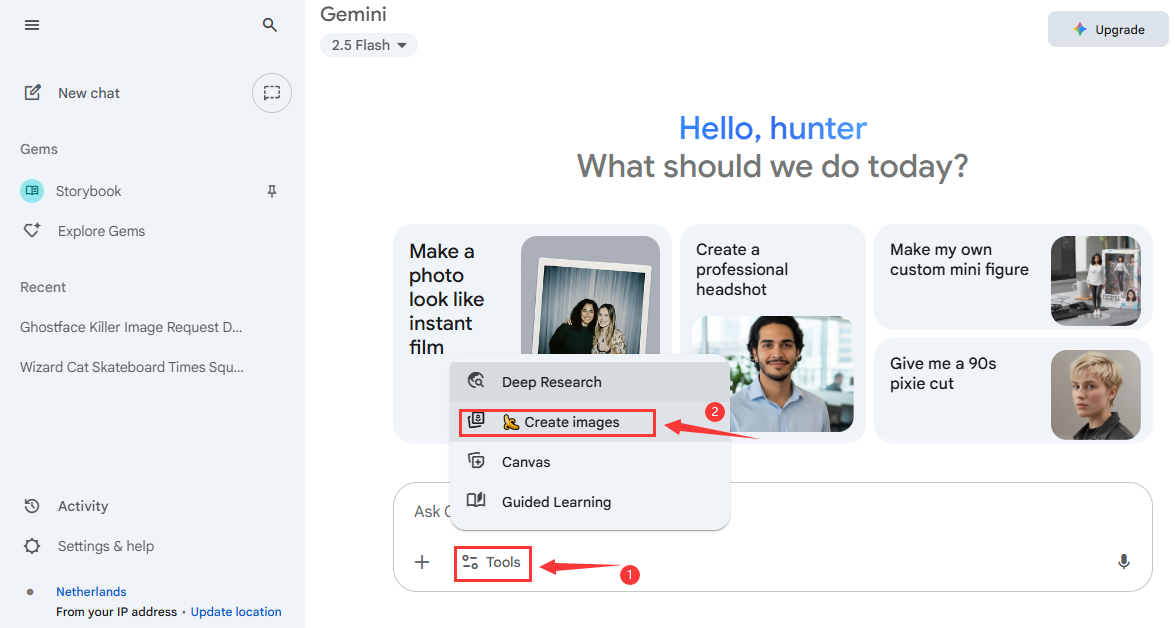The height and width of the screenshot is (628, 1175).
Task: Click the Deep Research icon in menu
Action: (476, 381)
